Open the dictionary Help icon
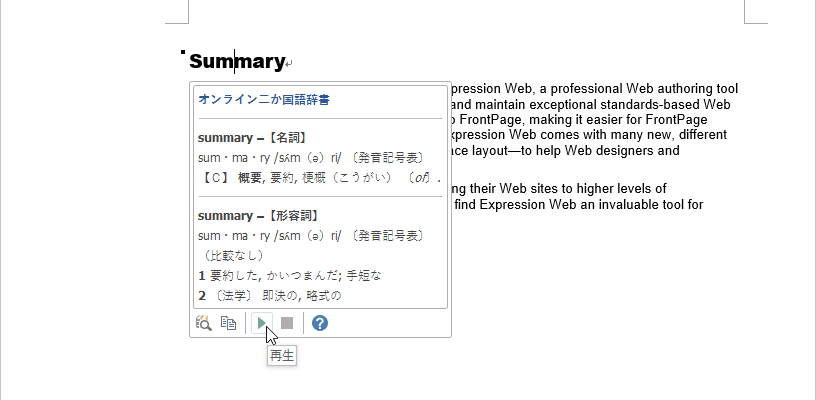 (320, 323)
